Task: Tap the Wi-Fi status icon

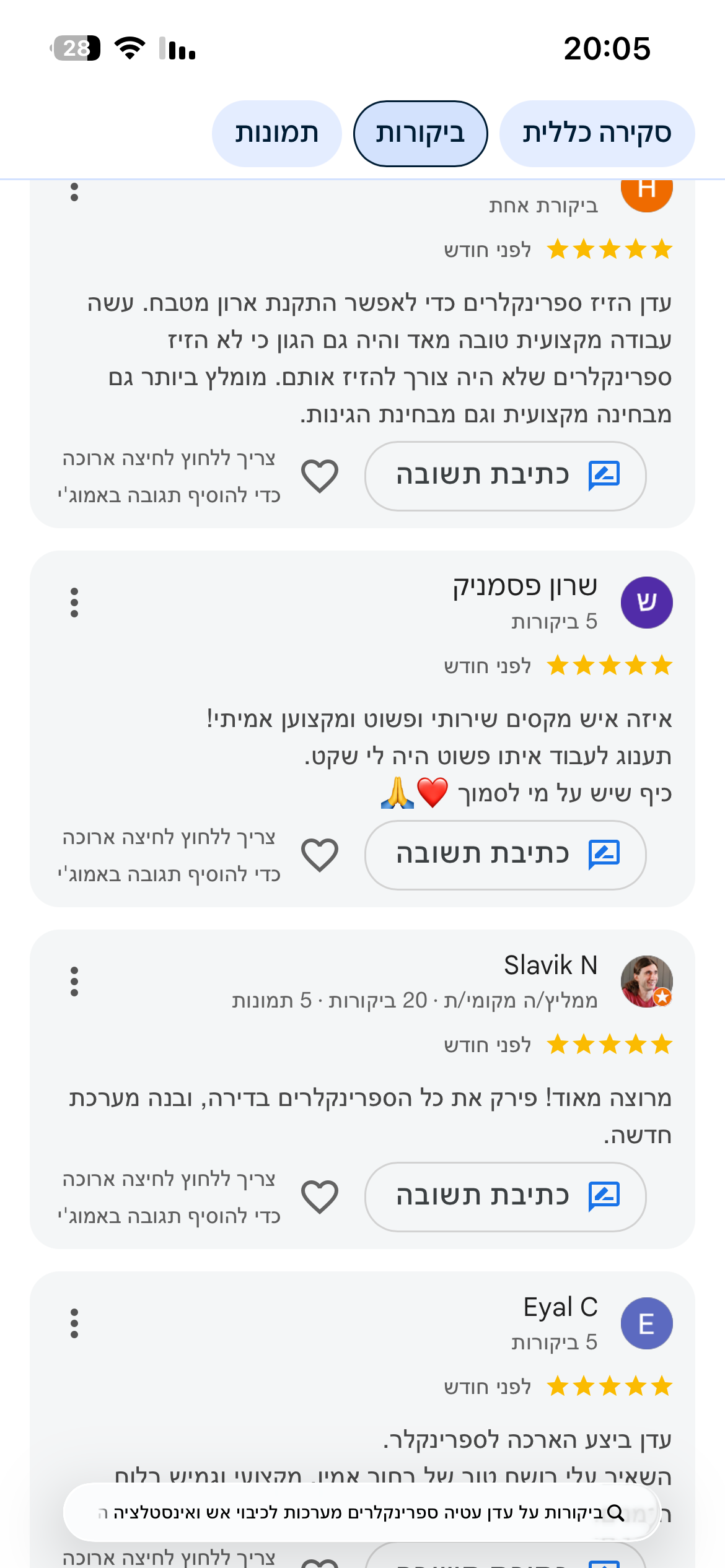Action: coord(130,48)
